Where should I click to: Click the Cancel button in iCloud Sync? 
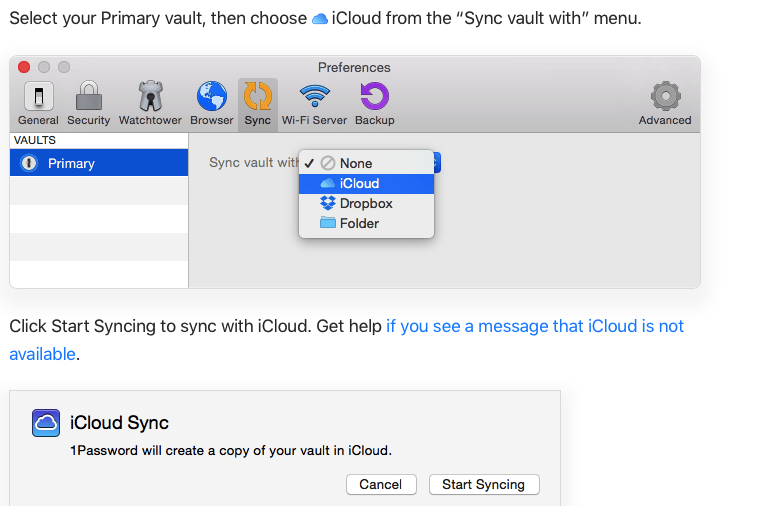coord(381,484)
